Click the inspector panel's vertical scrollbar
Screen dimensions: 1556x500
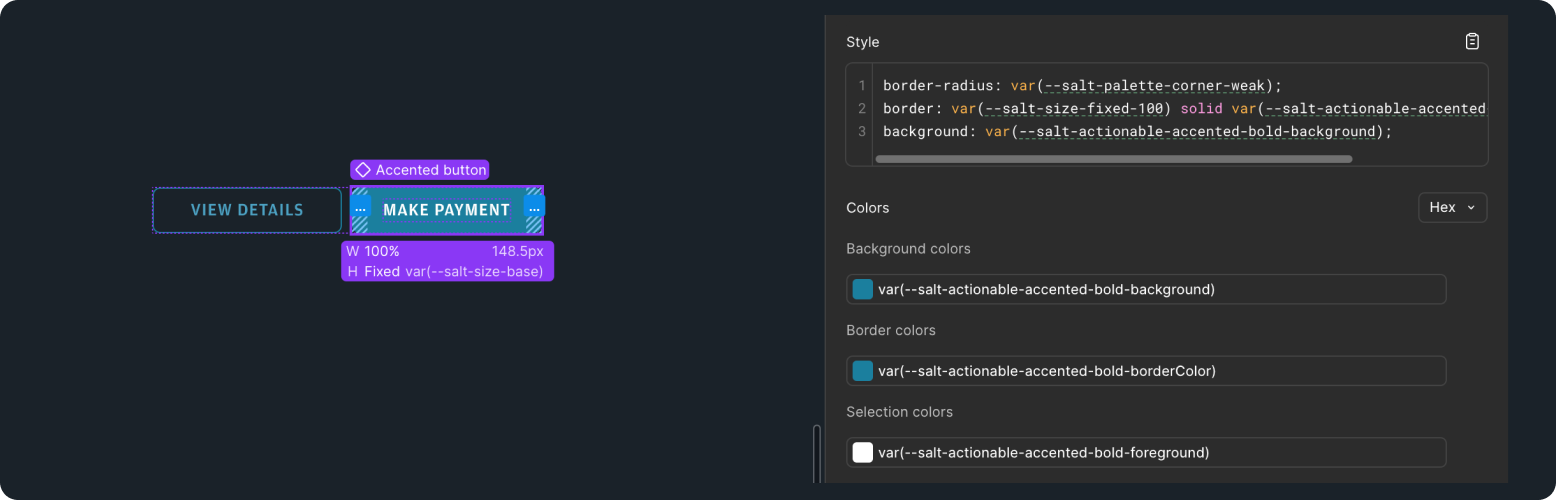coord(817,455)
